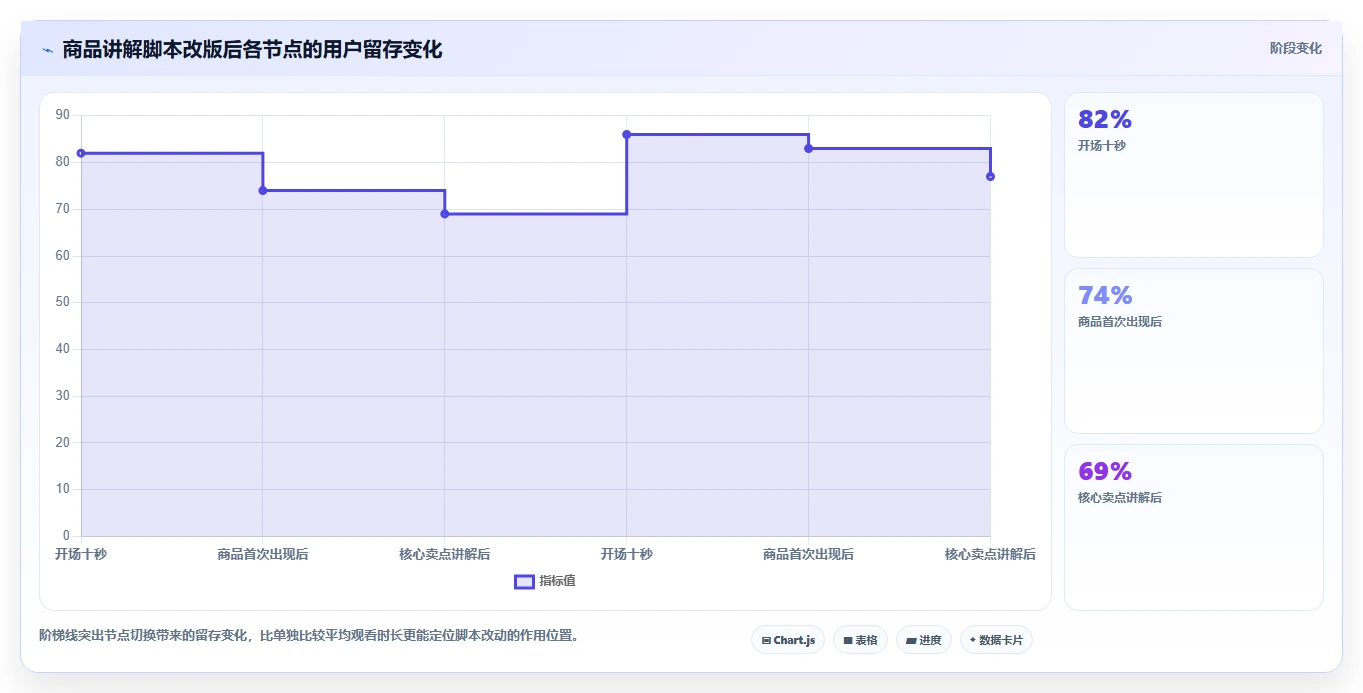Click the chart data point at value 77
The height and width of the screenshot is (693, 1363).
tap(990, 176)
